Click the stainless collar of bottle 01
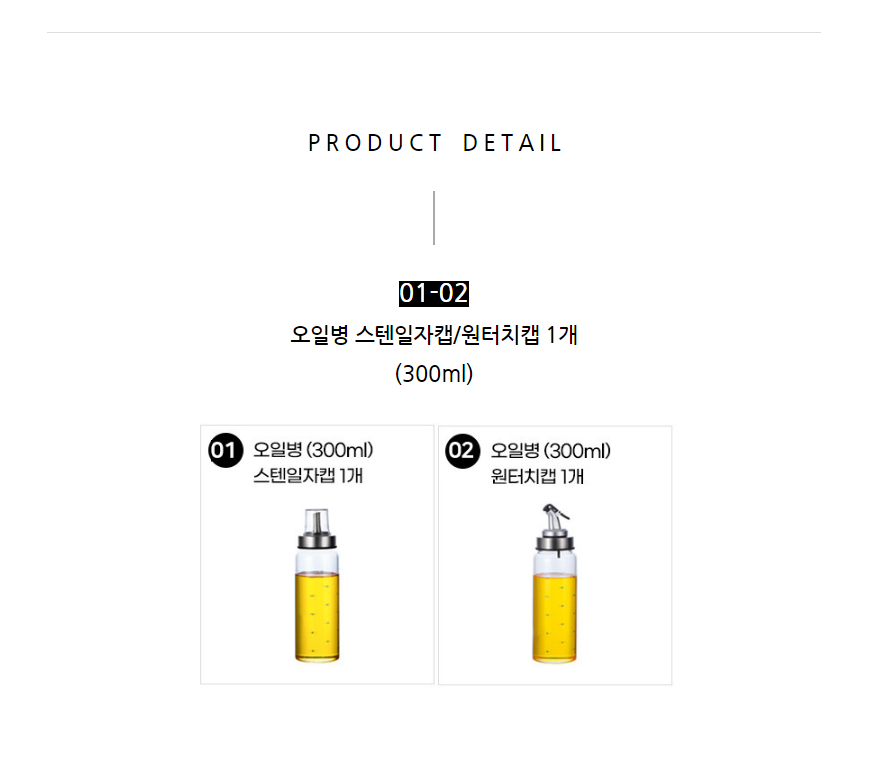 [x=317, y=541]
